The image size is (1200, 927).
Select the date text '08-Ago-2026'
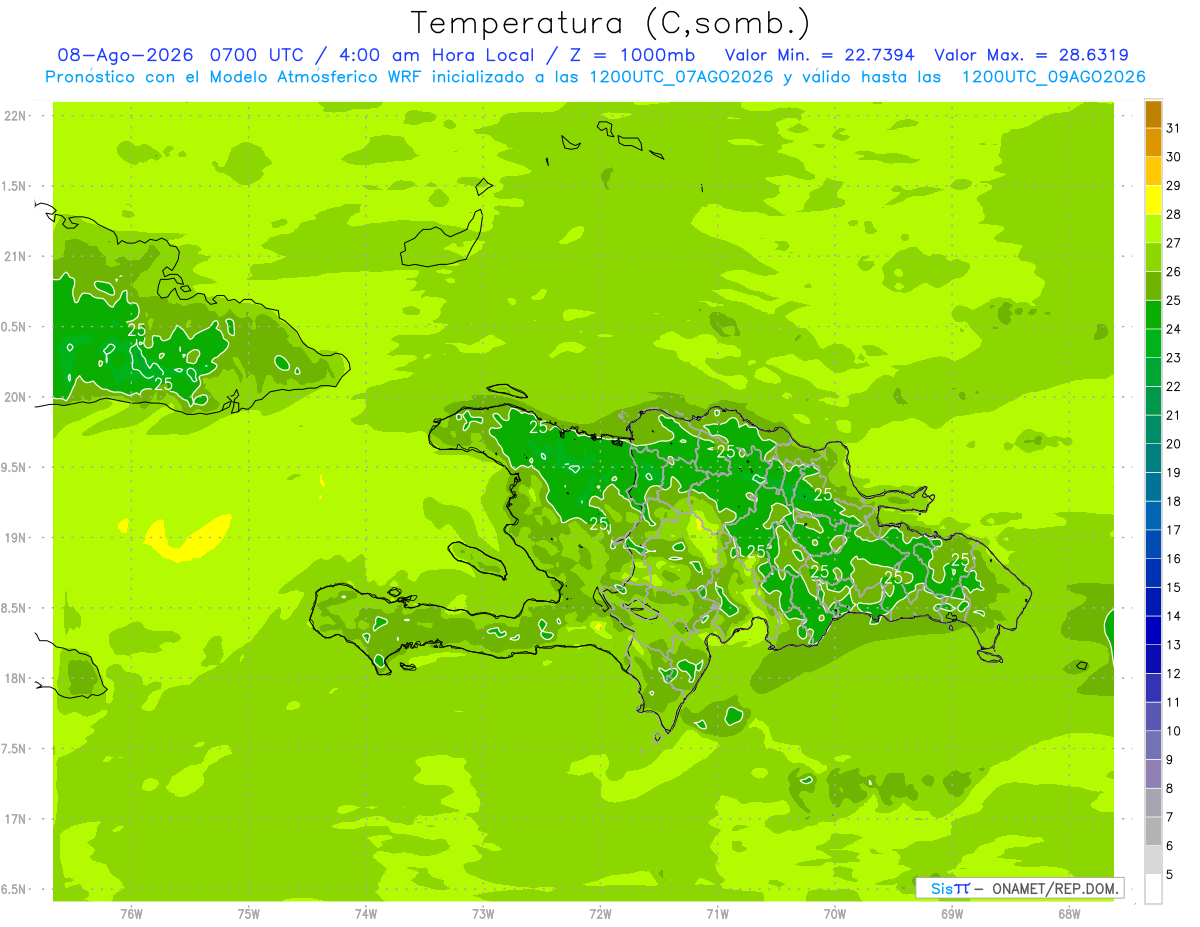pos(126,55)
